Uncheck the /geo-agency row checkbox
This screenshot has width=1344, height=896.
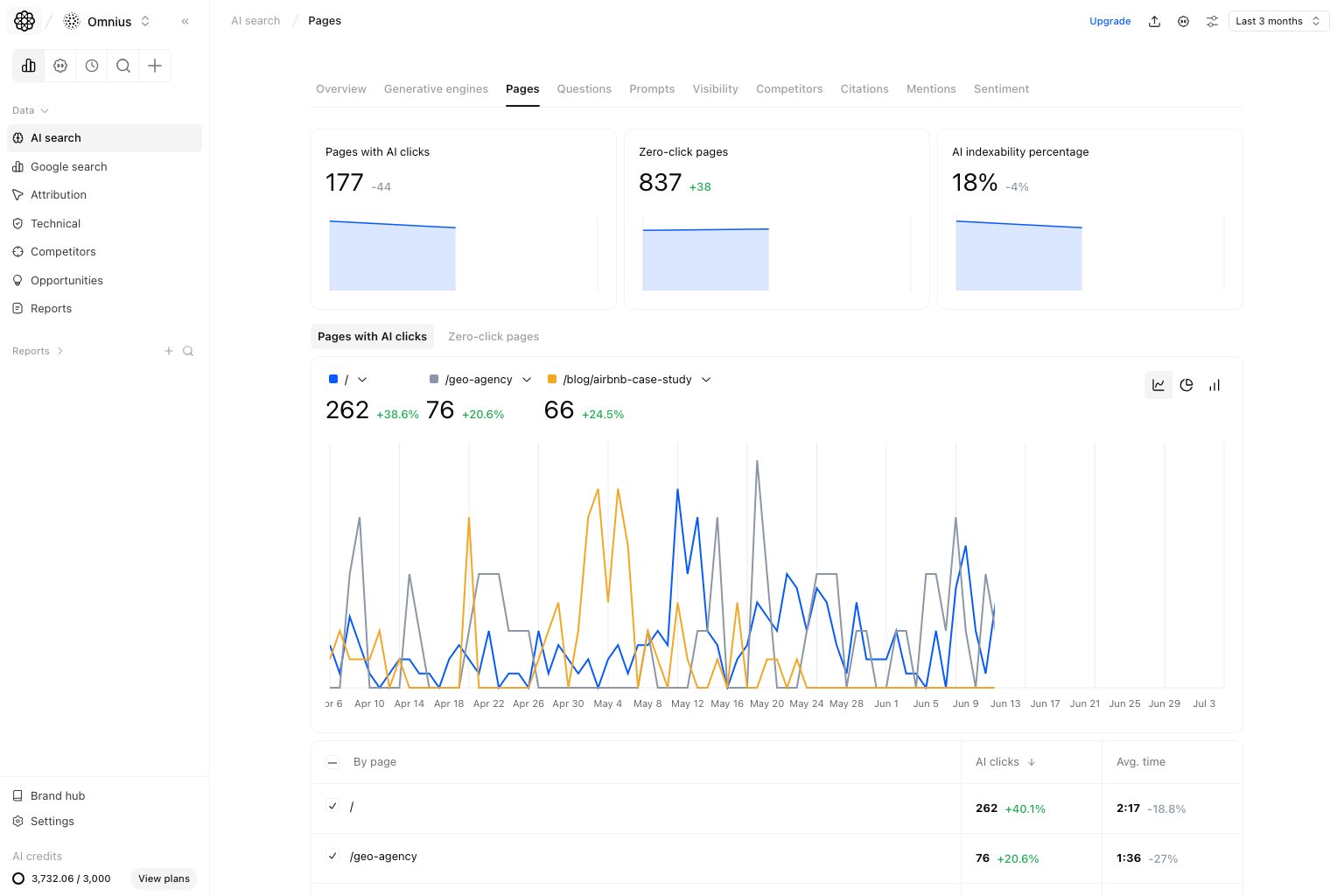(x=332, y=856)
